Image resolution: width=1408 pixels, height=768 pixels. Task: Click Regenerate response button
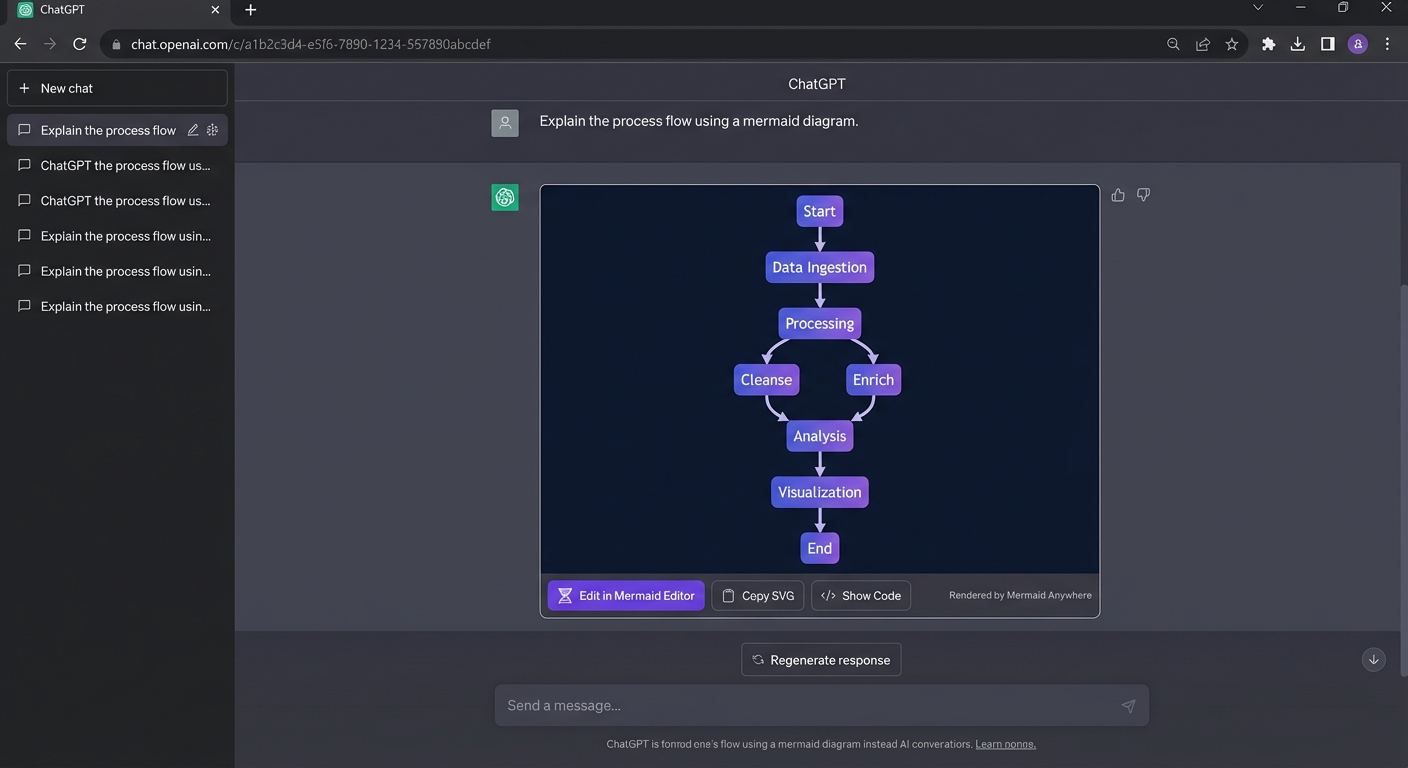[x=821, y=660]
